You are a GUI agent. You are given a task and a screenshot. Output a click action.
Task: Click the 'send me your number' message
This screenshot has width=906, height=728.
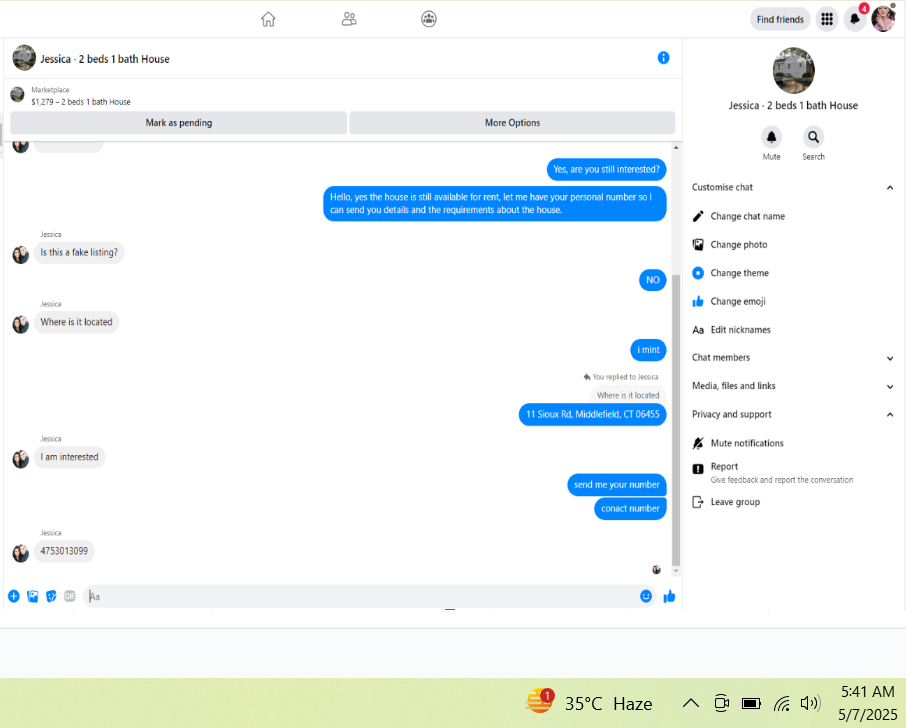coord(617,485)
